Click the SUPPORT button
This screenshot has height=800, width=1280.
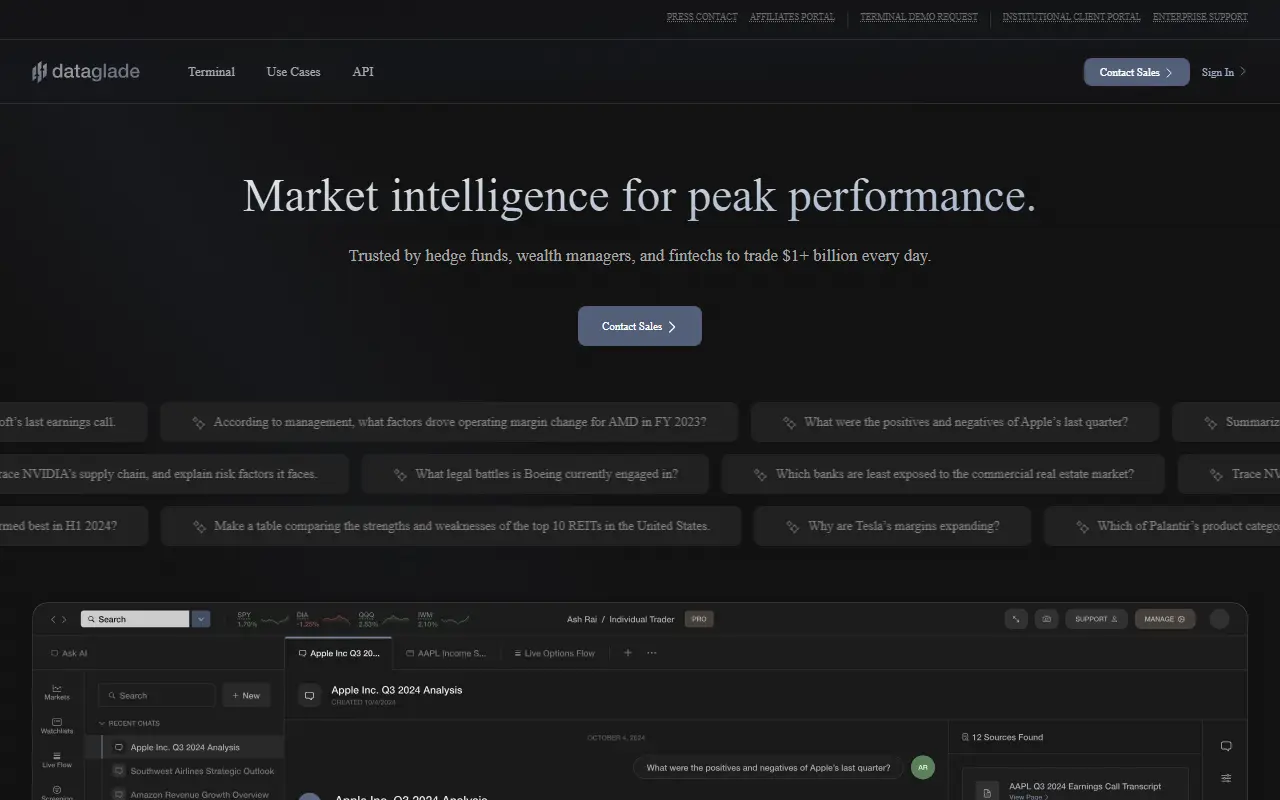coord(1096,619)
